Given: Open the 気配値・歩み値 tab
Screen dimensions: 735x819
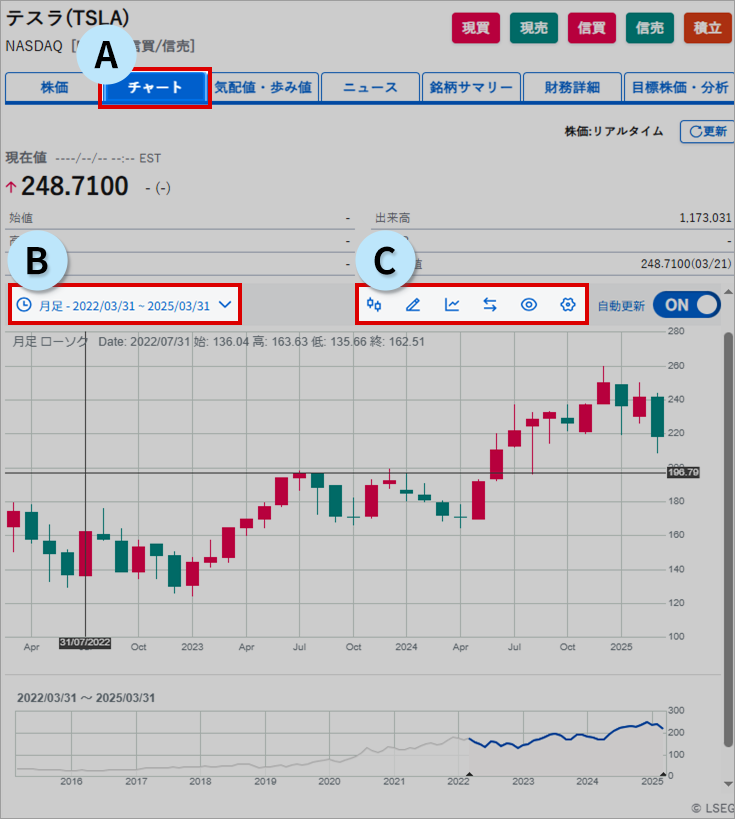Looking at the screenshot, I should (263, 87).
